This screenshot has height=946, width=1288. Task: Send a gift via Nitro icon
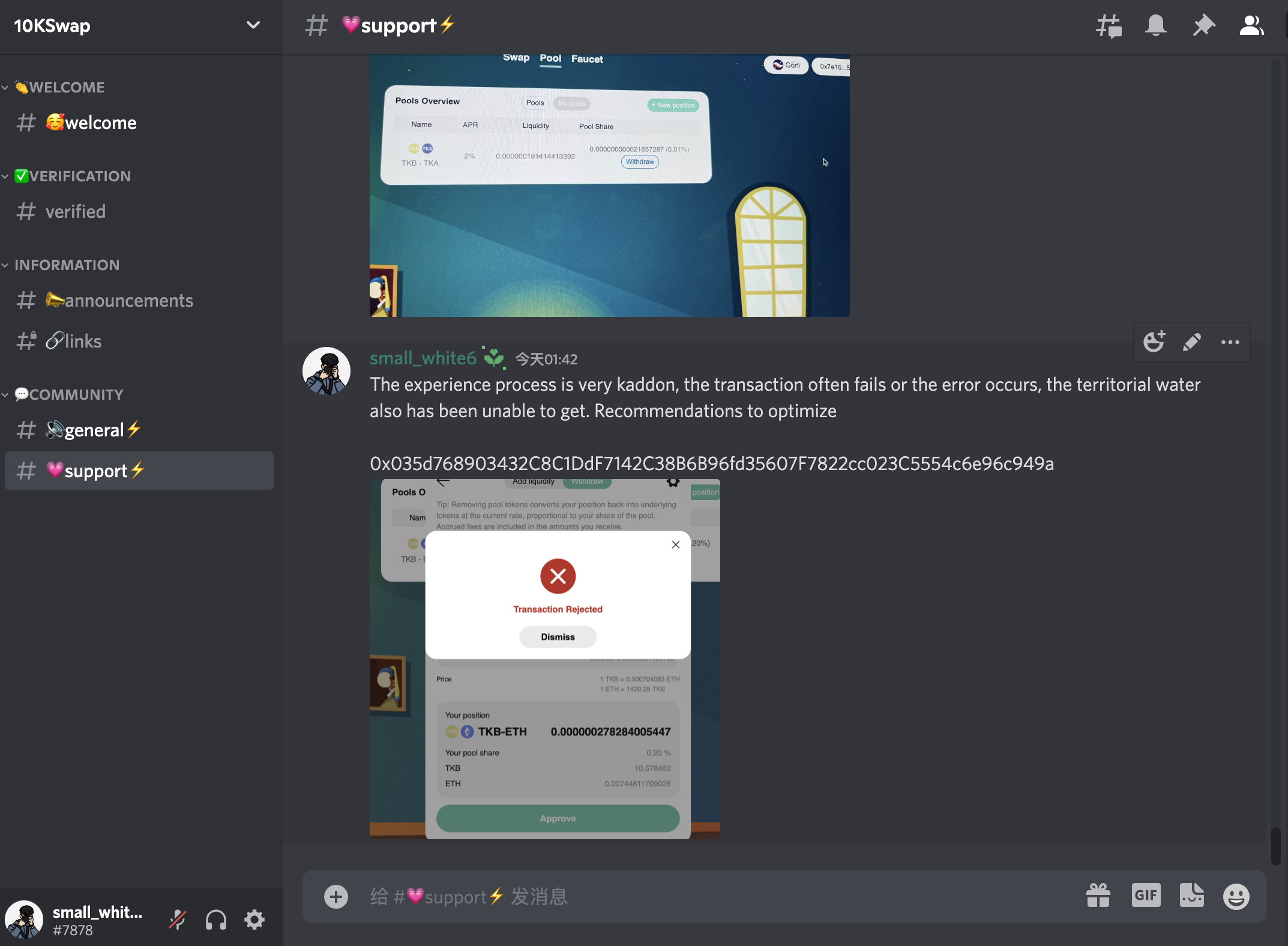(1098, 896)
